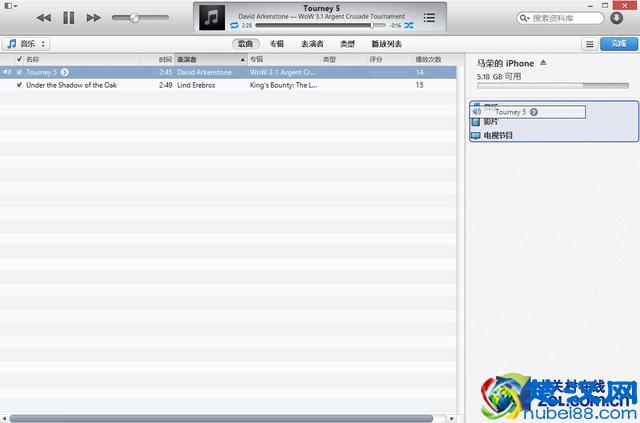Click the blue 完成 button
The width and height of the screenshot is (640, 423).
coord(619,44)
